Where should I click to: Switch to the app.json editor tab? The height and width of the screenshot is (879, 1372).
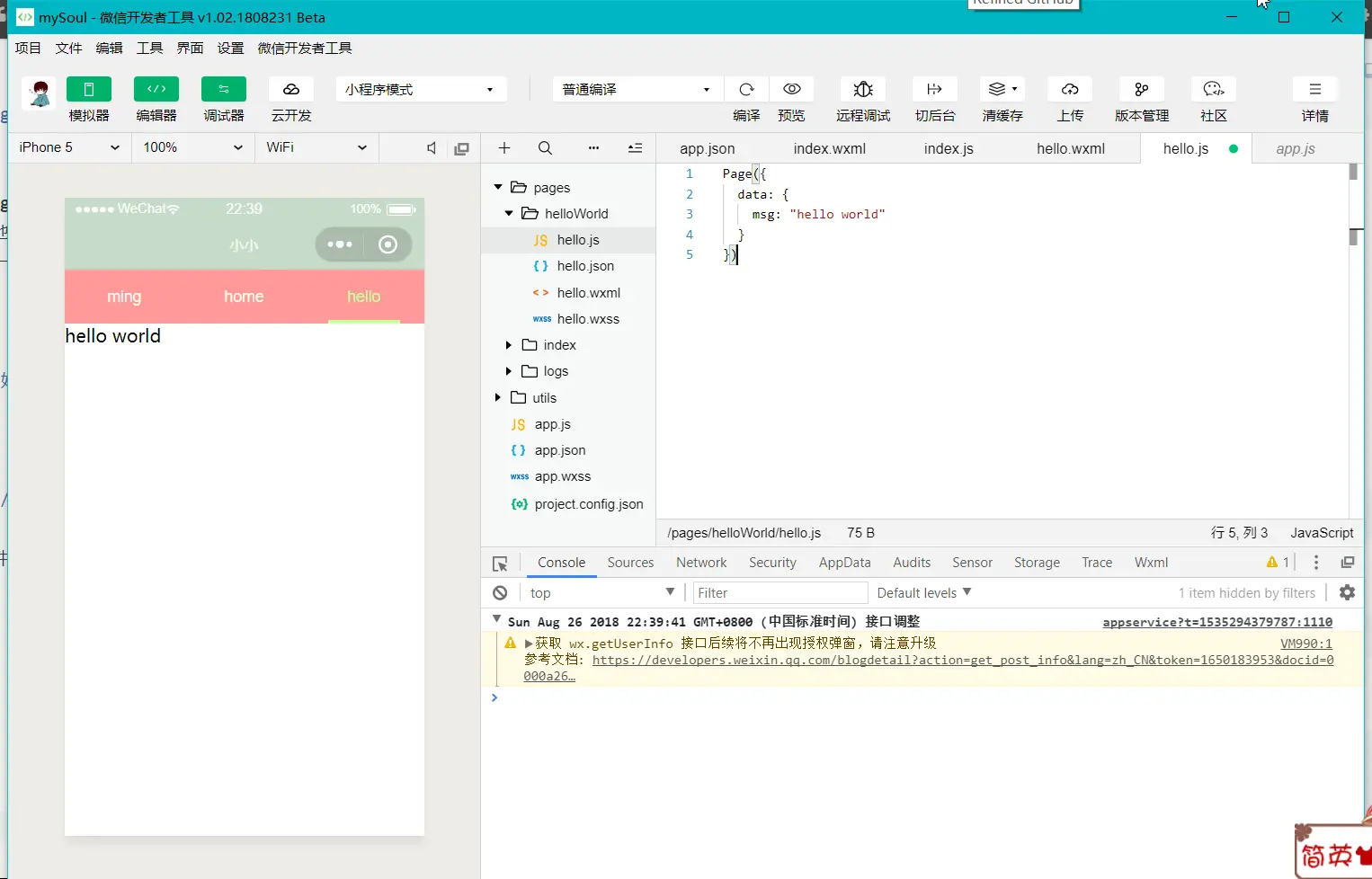click(x=708, y=148)
